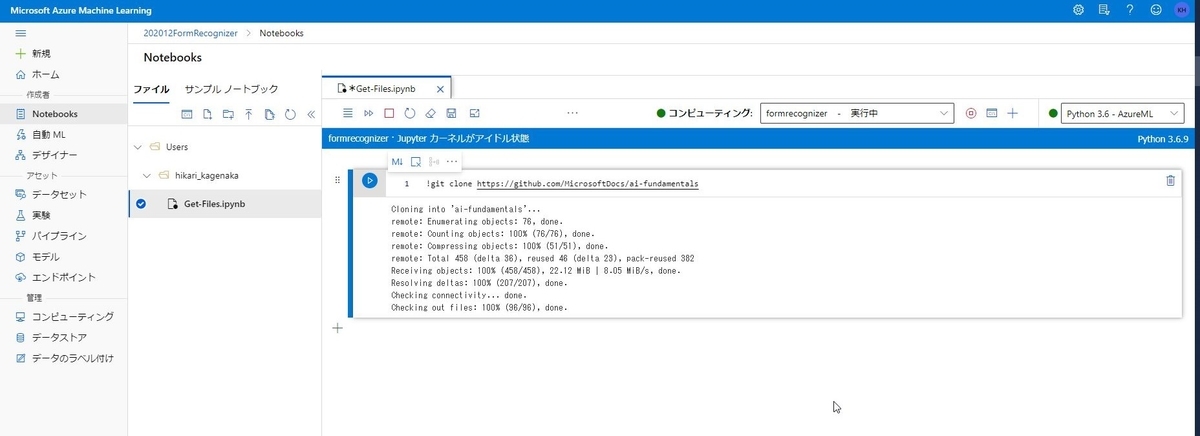Viewport: 1200px width, 436px height.
Task: Open the compute formrecognizer dropdown
Action: click(x=857, y=114)
